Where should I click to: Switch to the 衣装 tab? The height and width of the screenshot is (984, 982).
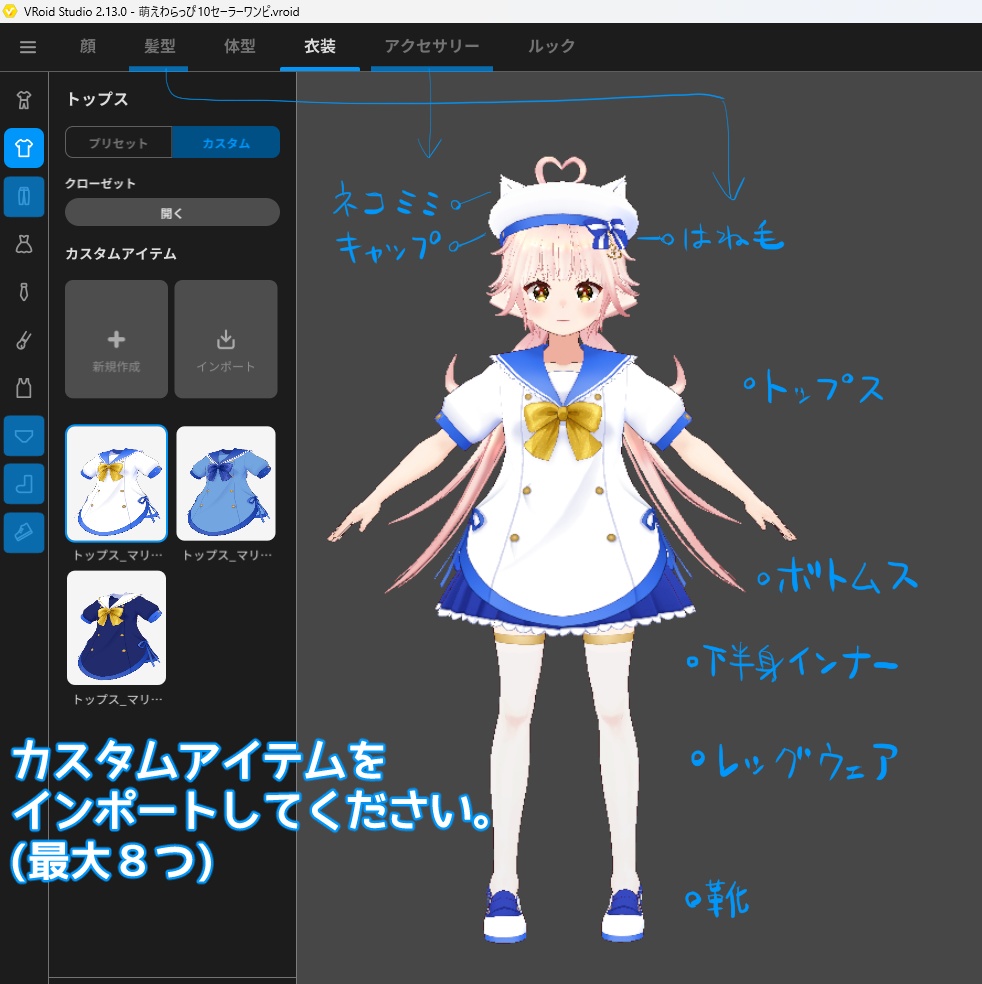coord(320,46)
